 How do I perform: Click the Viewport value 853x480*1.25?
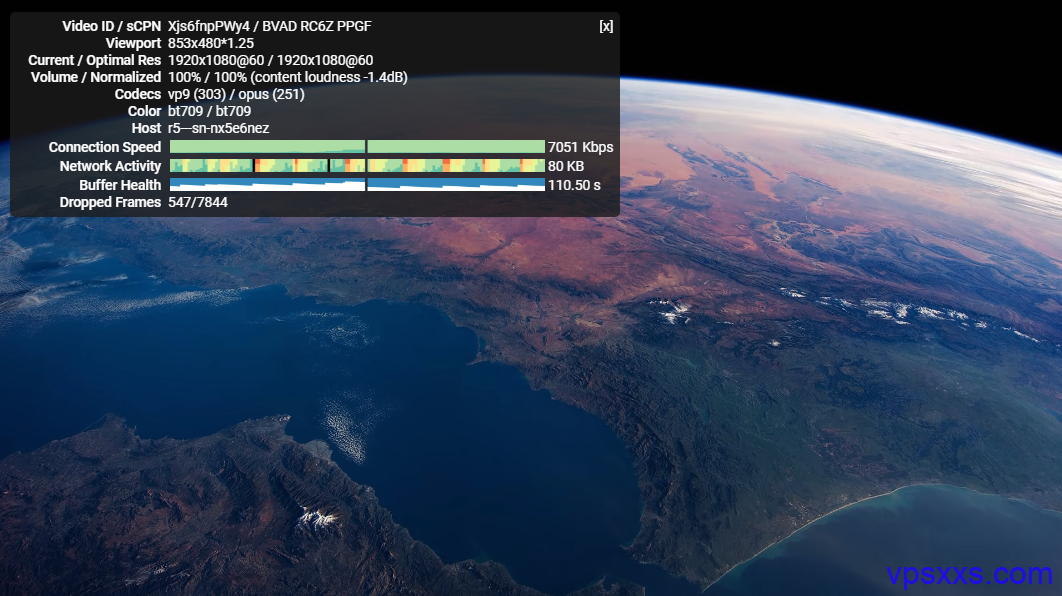[211, 43]
